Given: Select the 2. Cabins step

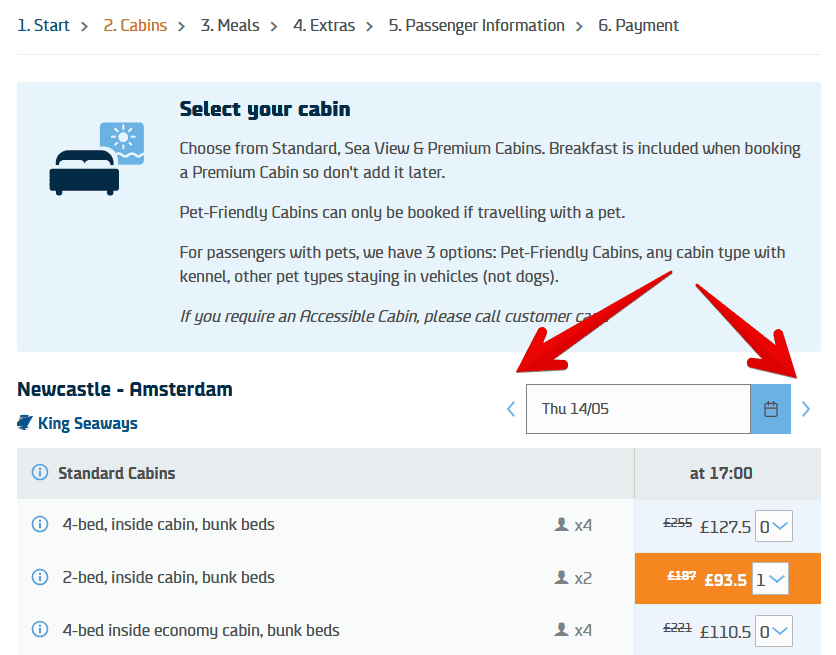Looking at the screenshot, I should (x=135, y=25).
